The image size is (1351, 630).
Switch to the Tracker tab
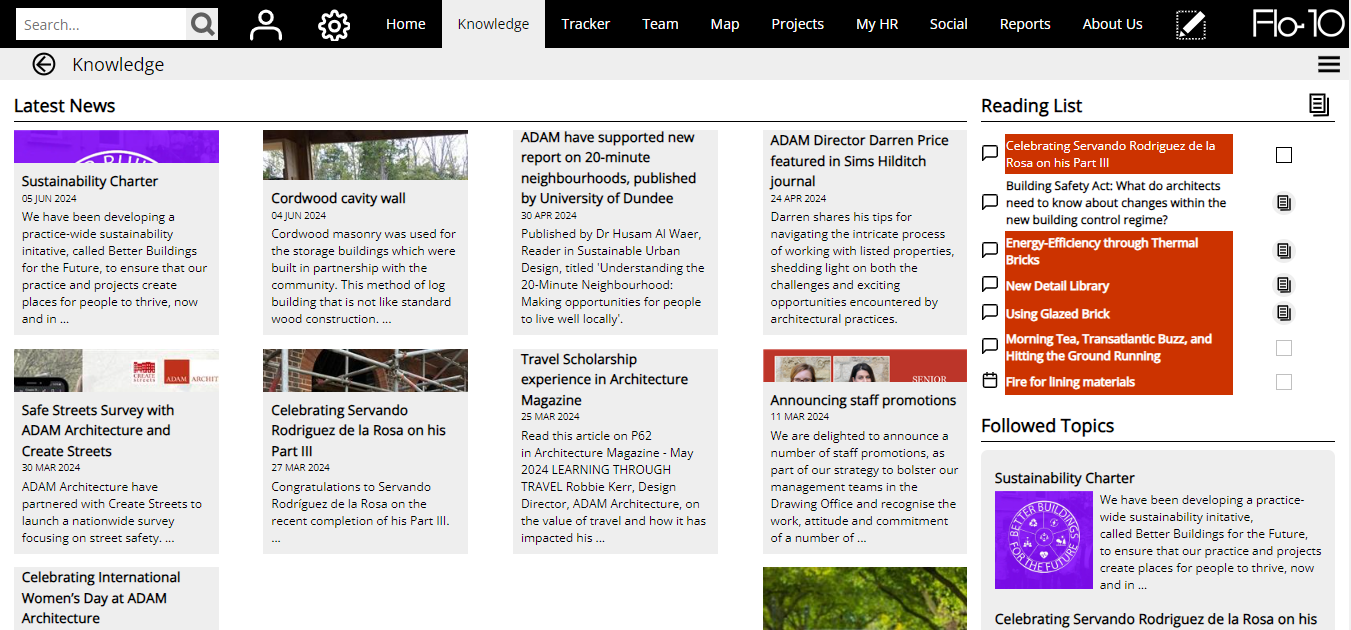[585, 24]
